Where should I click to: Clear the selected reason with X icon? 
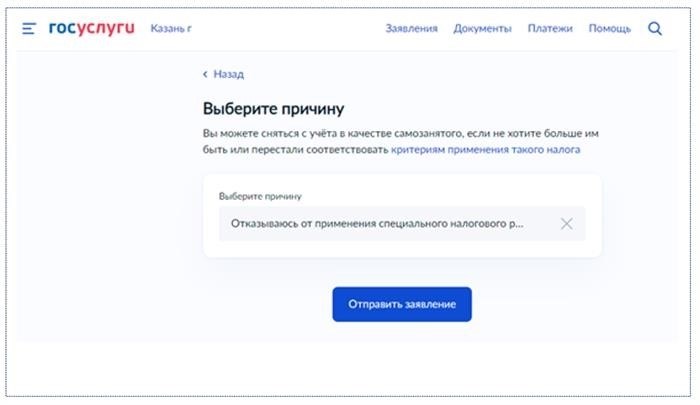(x=567, y=224)
